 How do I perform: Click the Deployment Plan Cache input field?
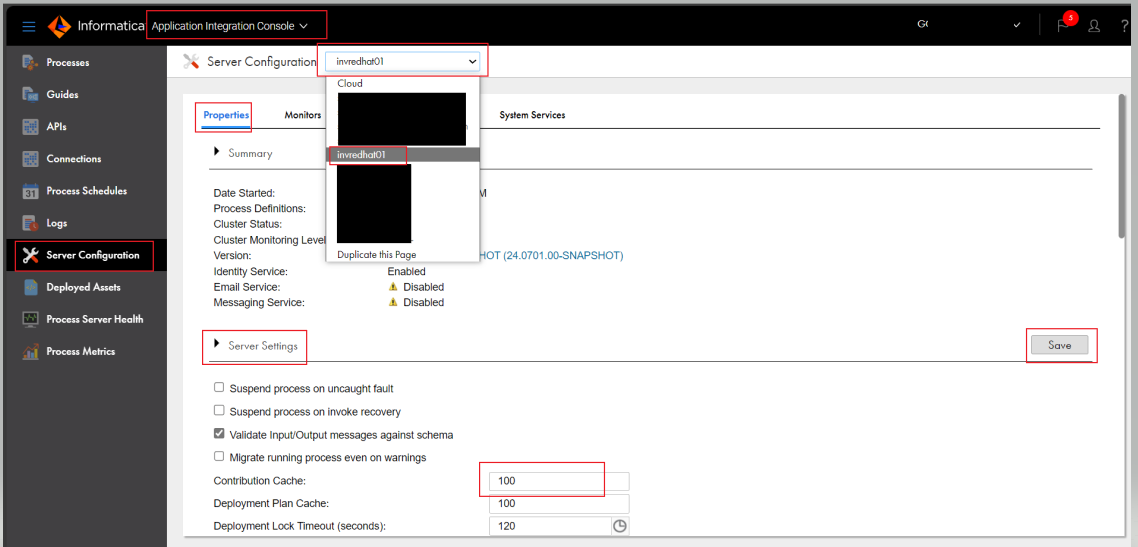(560, 503)
